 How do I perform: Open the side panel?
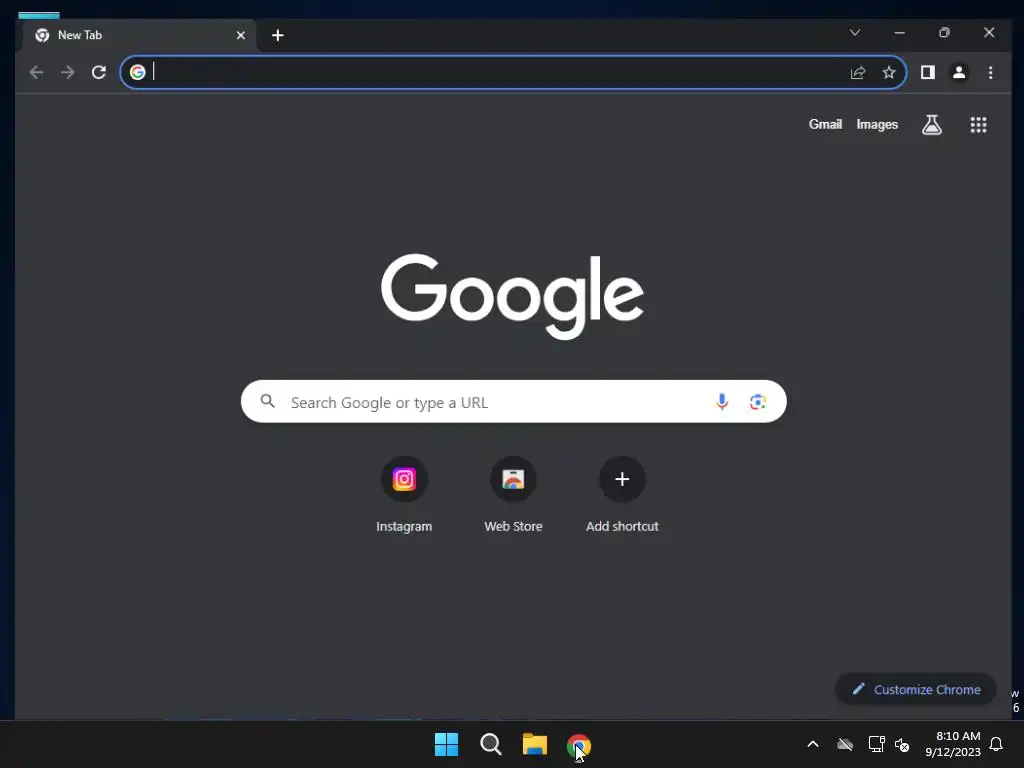click(x=927, y=72)
